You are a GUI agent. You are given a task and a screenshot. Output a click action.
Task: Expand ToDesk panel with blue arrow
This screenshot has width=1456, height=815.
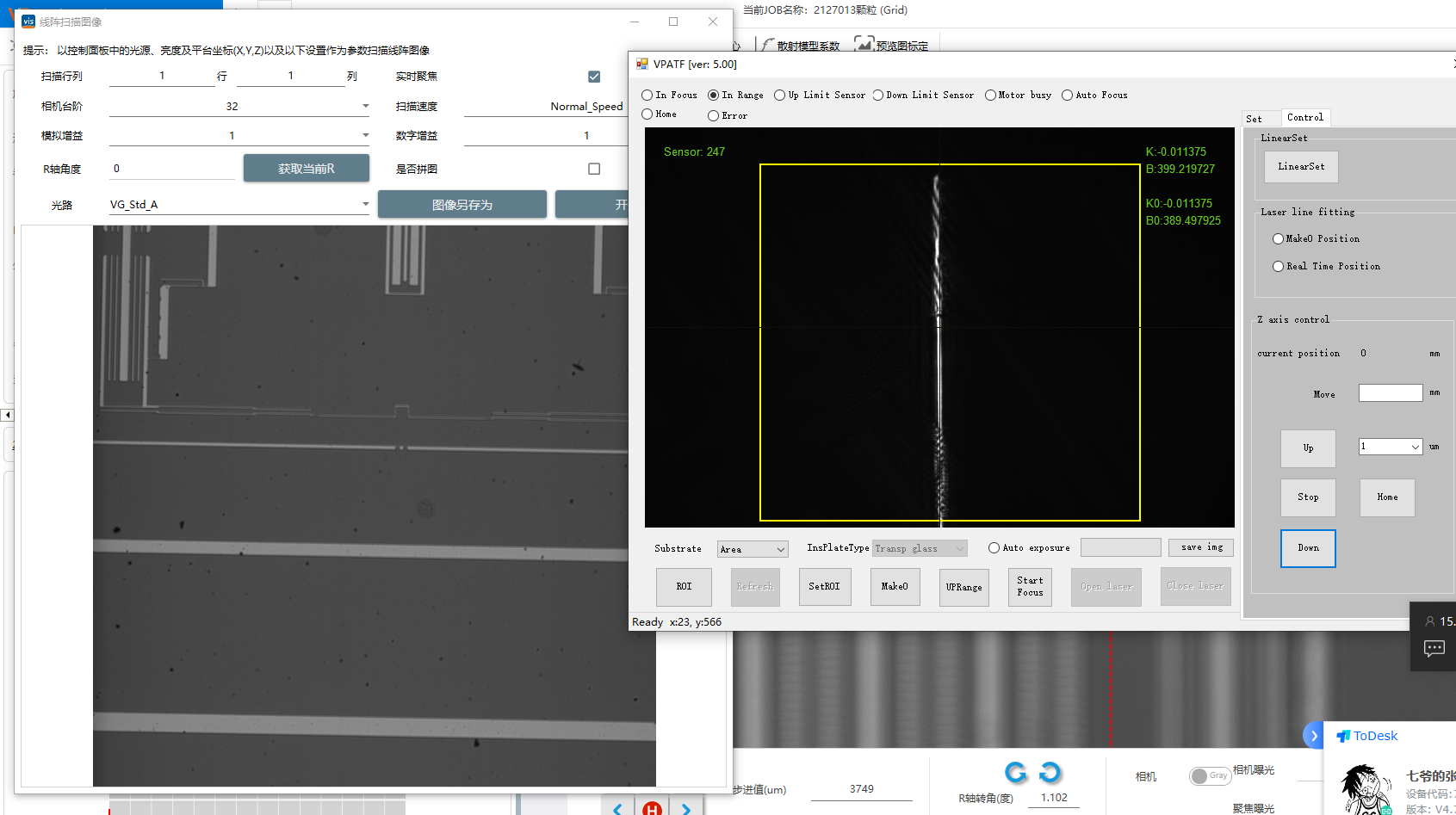click(1313, 735)
